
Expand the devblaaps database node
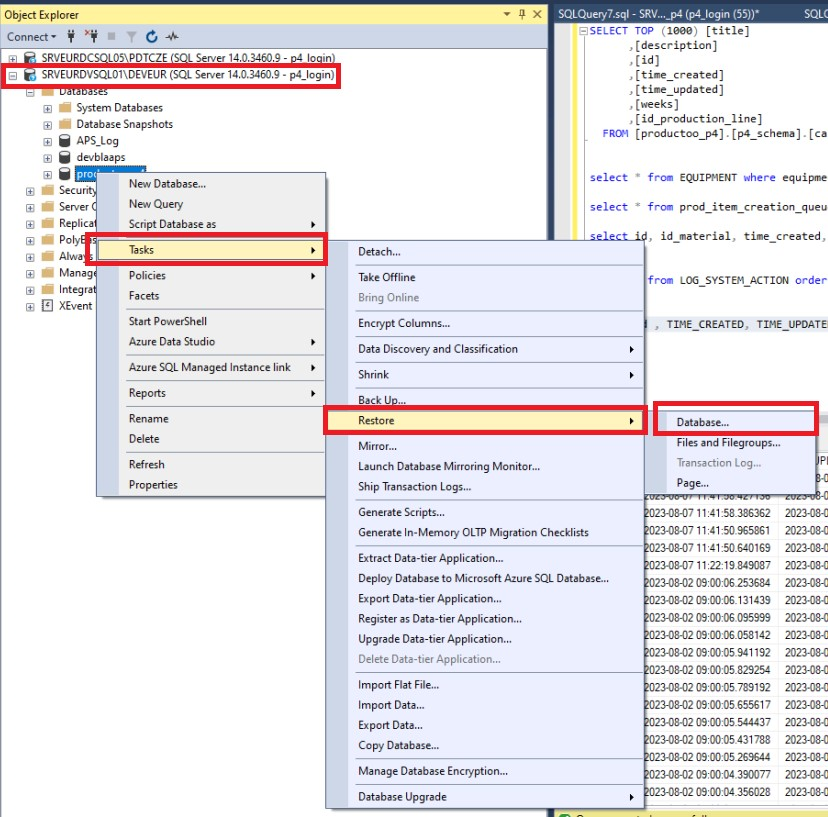[x=48, y=158]
